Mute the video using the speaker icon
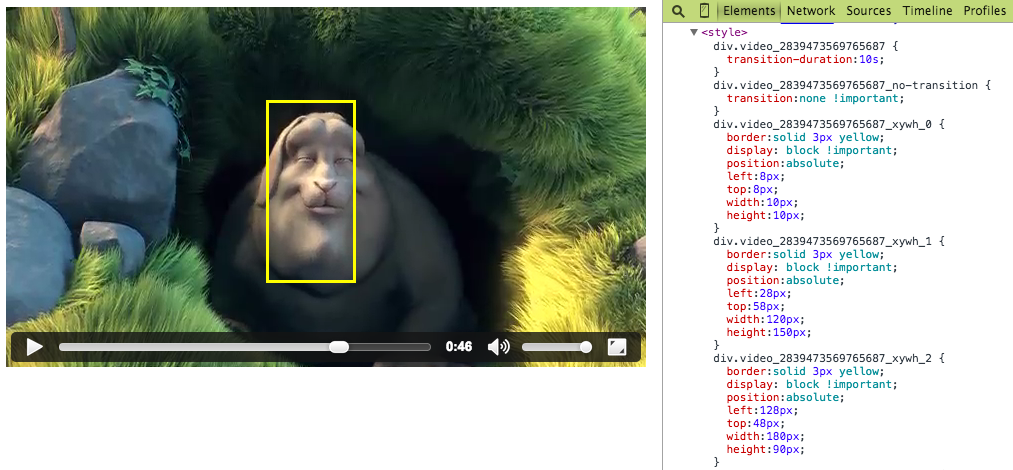 click(x=498, y=347)
